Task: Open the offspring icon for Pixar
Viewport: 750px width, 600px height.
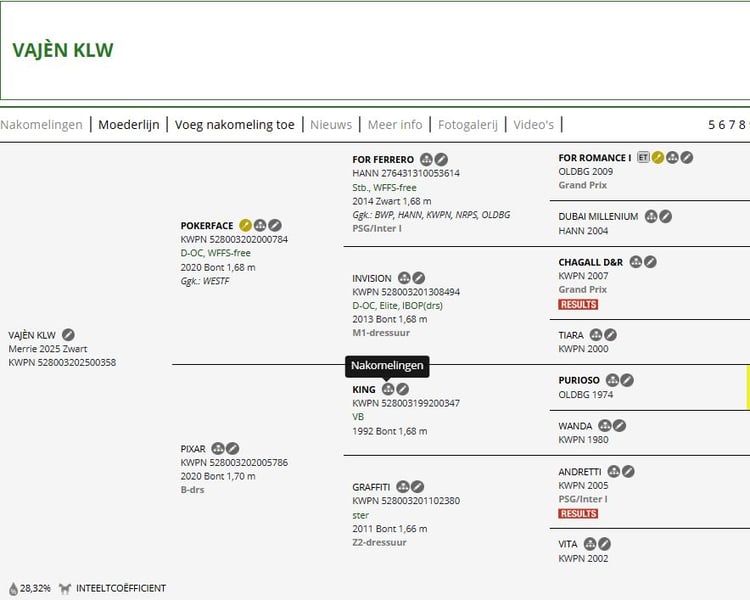Action: tap(217, 449)
